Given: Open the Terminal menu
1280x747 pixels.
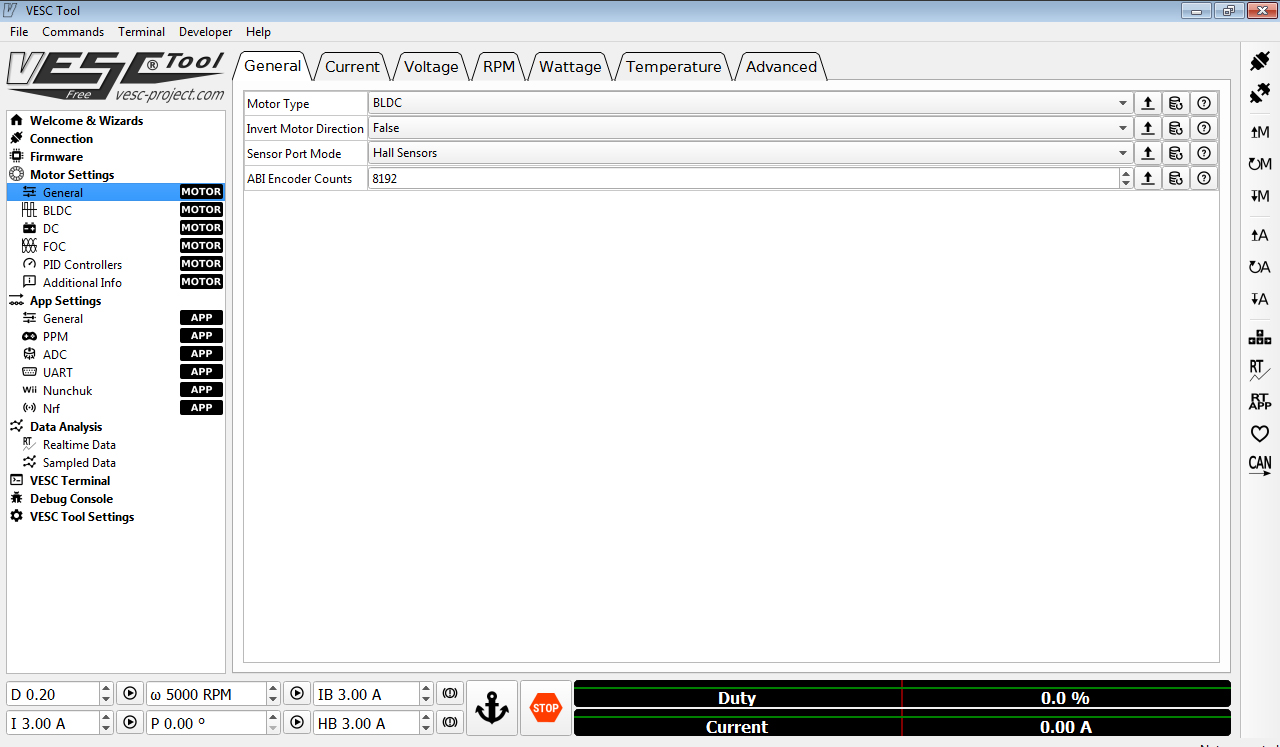Looking at the screenshot, I should tap(141, 32).
